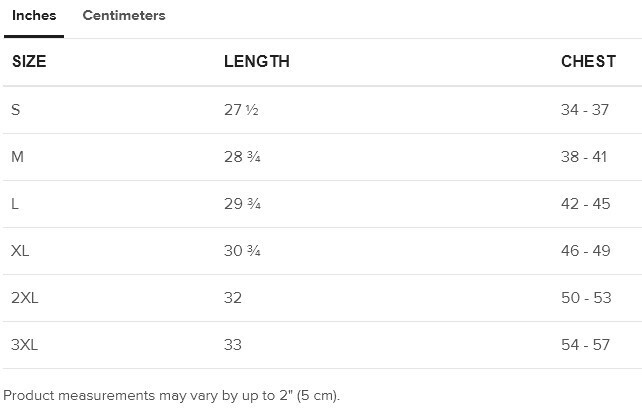The height and width of the screenshot is (410, 642).
Task: Select the Inches tab
Action: click(x=34, y=16)
